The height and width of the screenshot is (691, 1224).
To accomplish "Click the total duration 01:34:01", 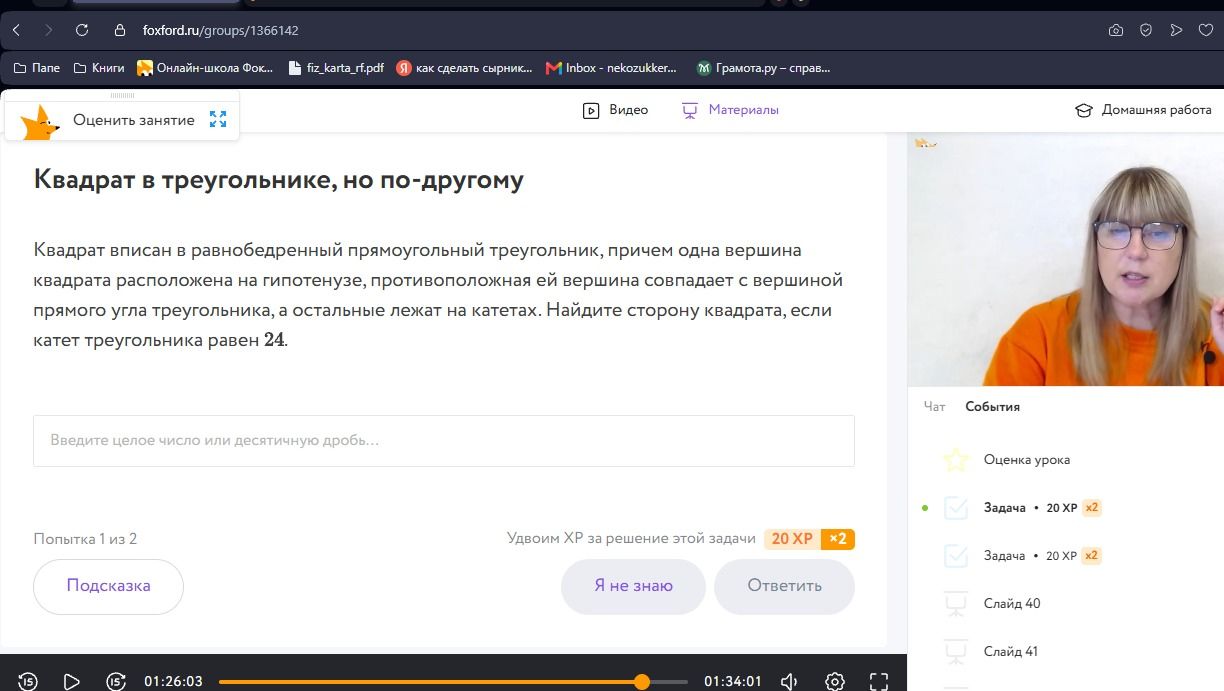I will click(x=733, y=681).
